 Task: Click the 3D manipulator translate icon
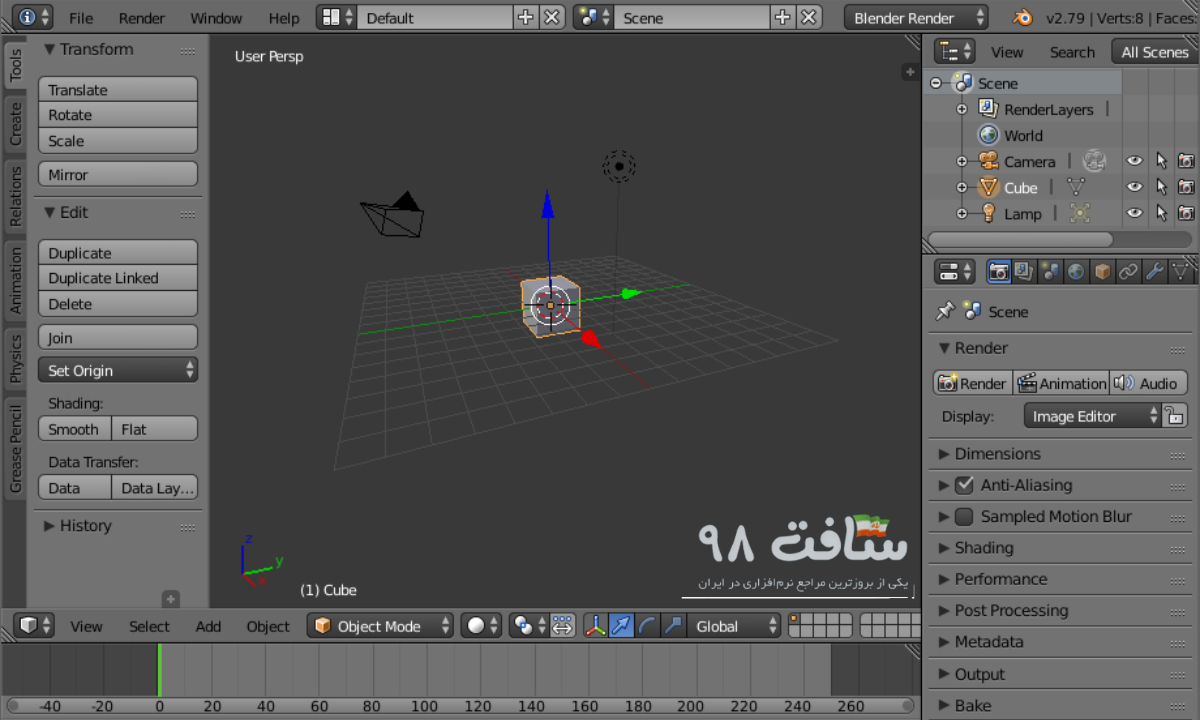622,625
